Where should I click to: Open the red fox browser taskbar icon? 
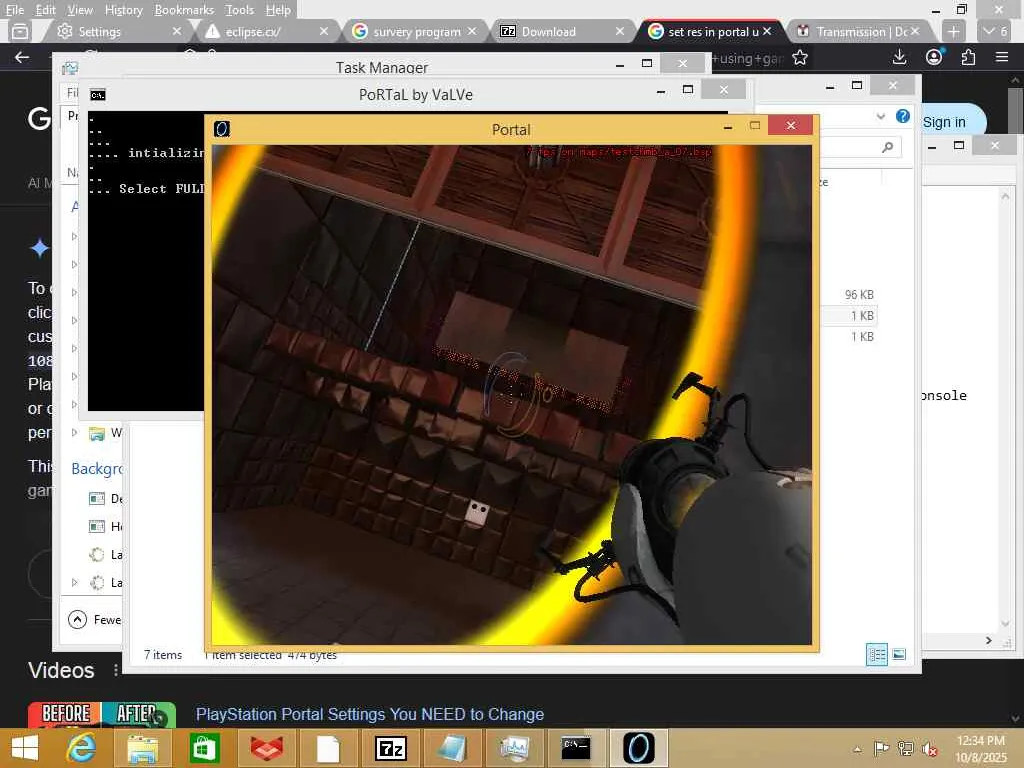pyautogui.click(x=266, y=748)
